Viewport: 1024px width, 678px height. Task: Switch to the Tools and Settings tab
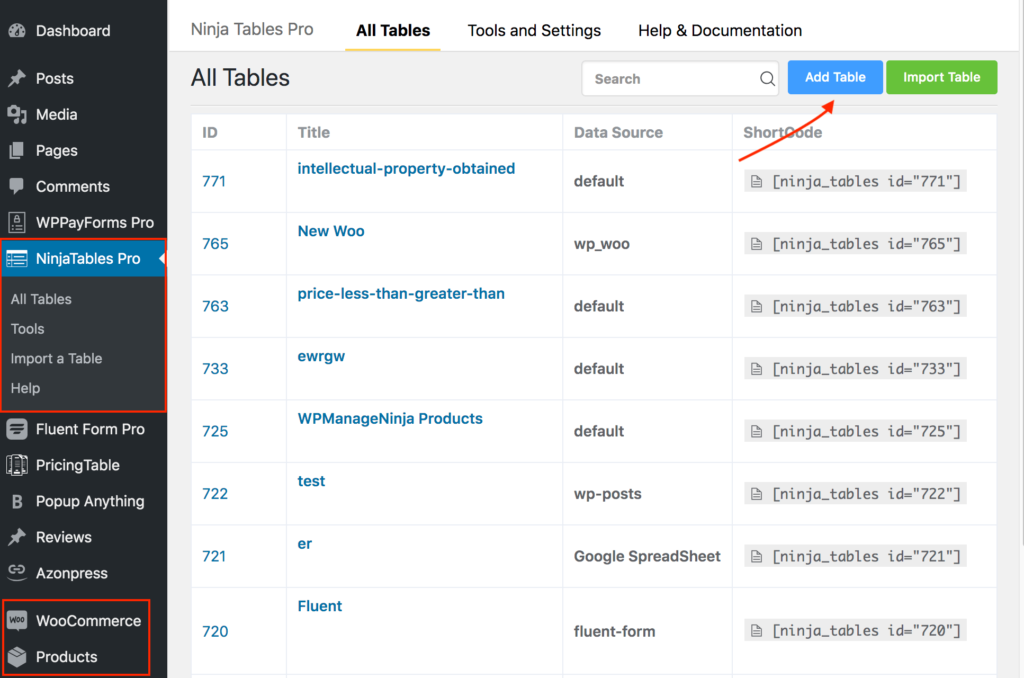pyautogui.click(x=534, y=30)
